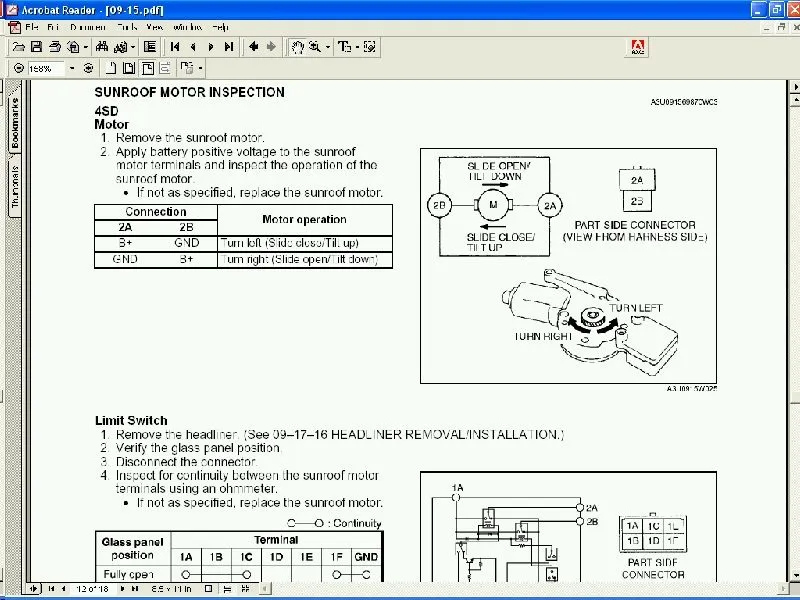Enable Single Page layout in status bar
The height and width of the screenshot is (600, 800).
[208, 588]
